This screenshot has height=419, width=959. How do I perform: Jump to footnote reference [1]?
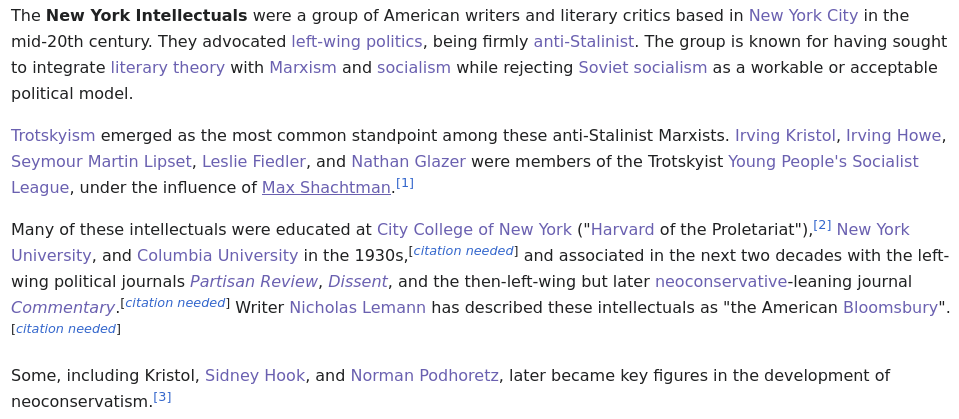[405, 183]
